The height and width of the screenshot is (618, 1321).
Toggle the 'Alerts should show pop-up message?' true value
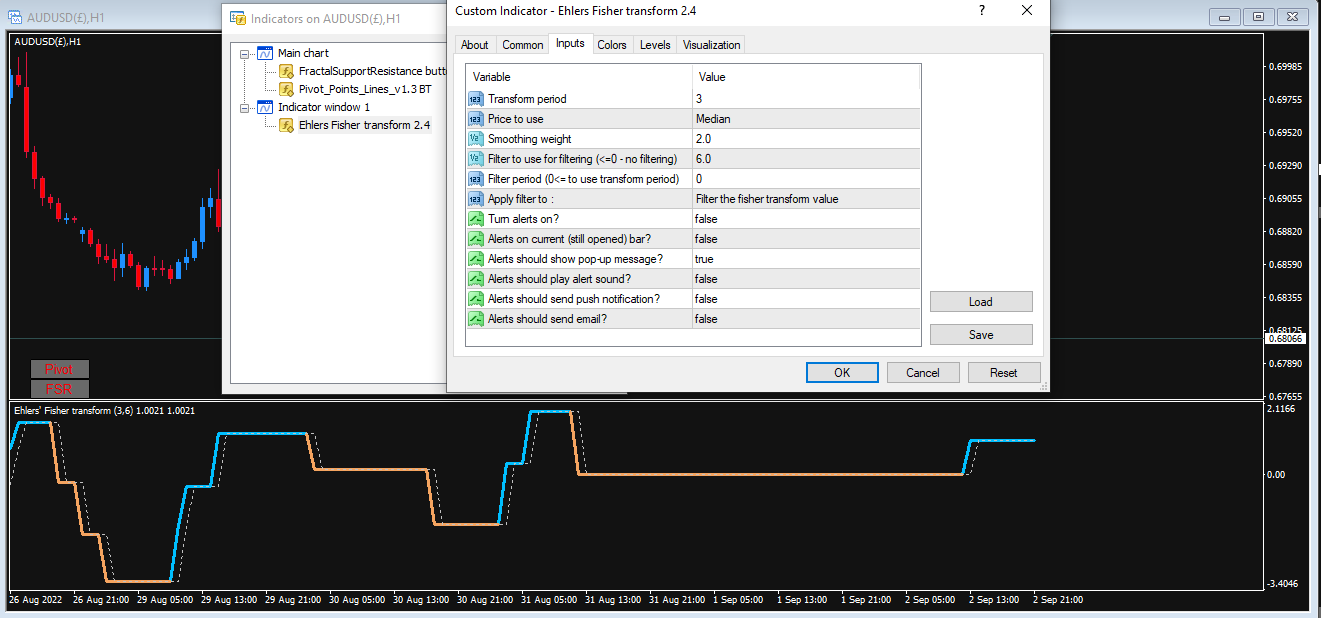[x=806, y=259]
